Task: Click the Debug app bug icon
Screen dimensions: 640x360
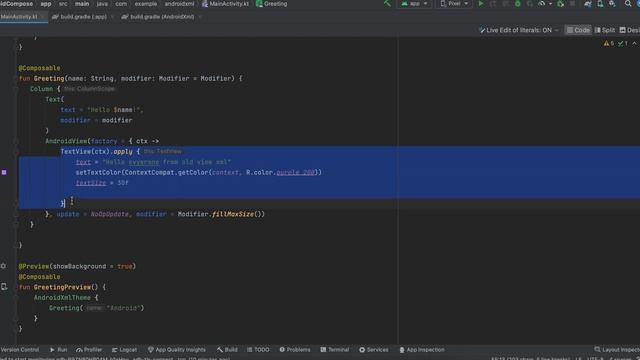Action: [518, 4]
